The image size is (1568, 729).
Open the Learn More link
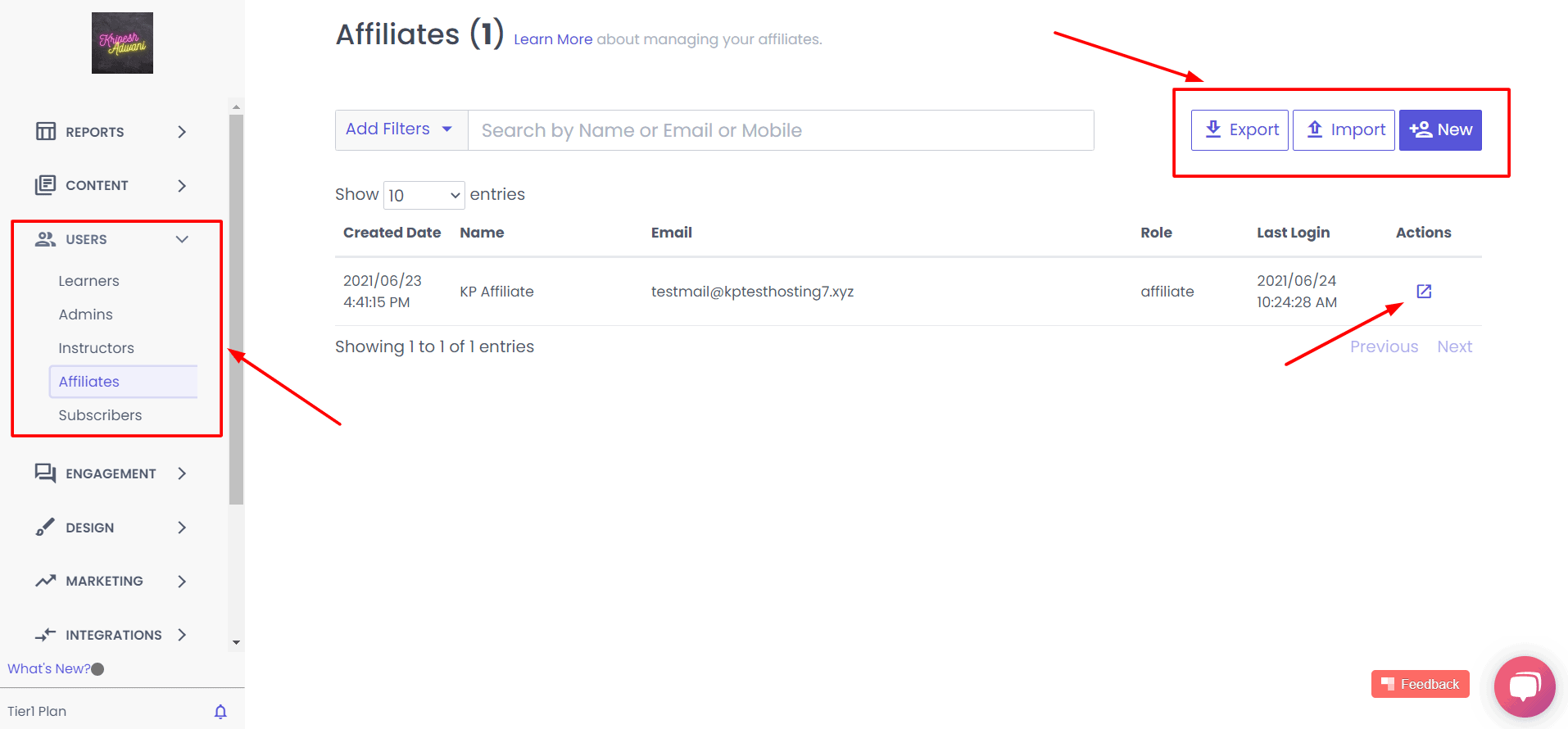pos(553,39)
